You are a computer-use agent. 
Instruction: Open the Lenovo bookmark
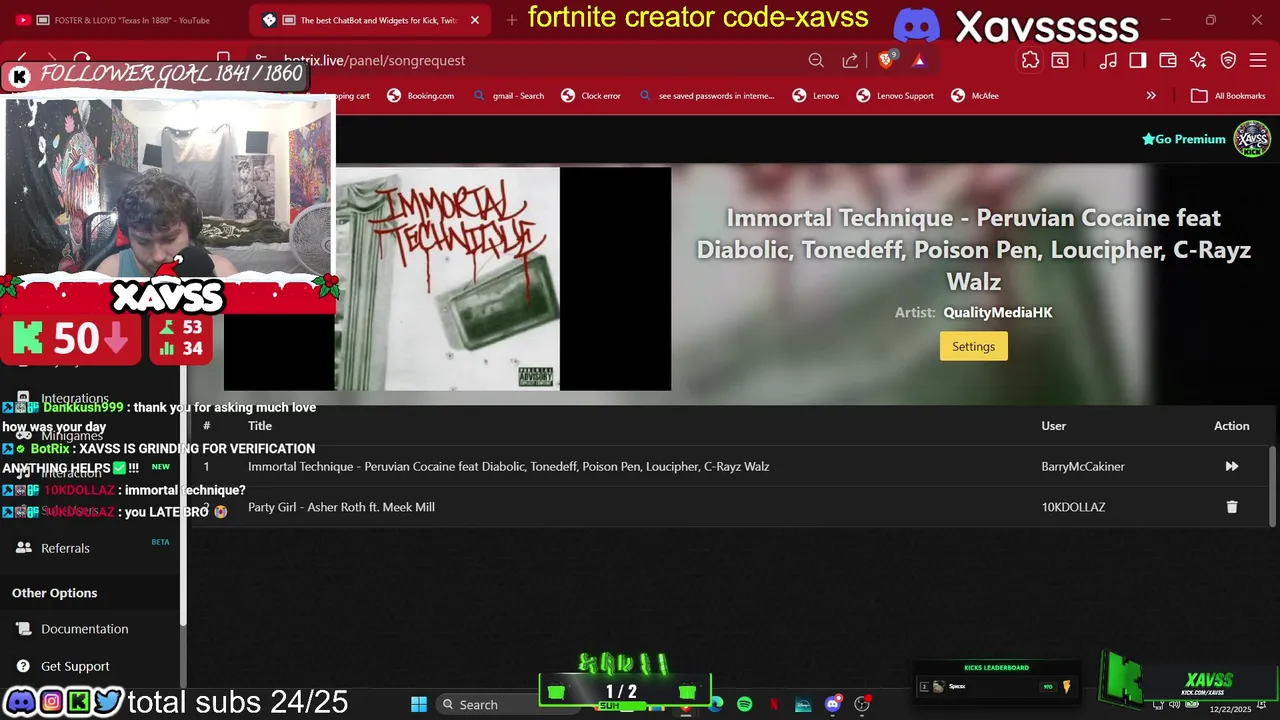pos(815,96)
